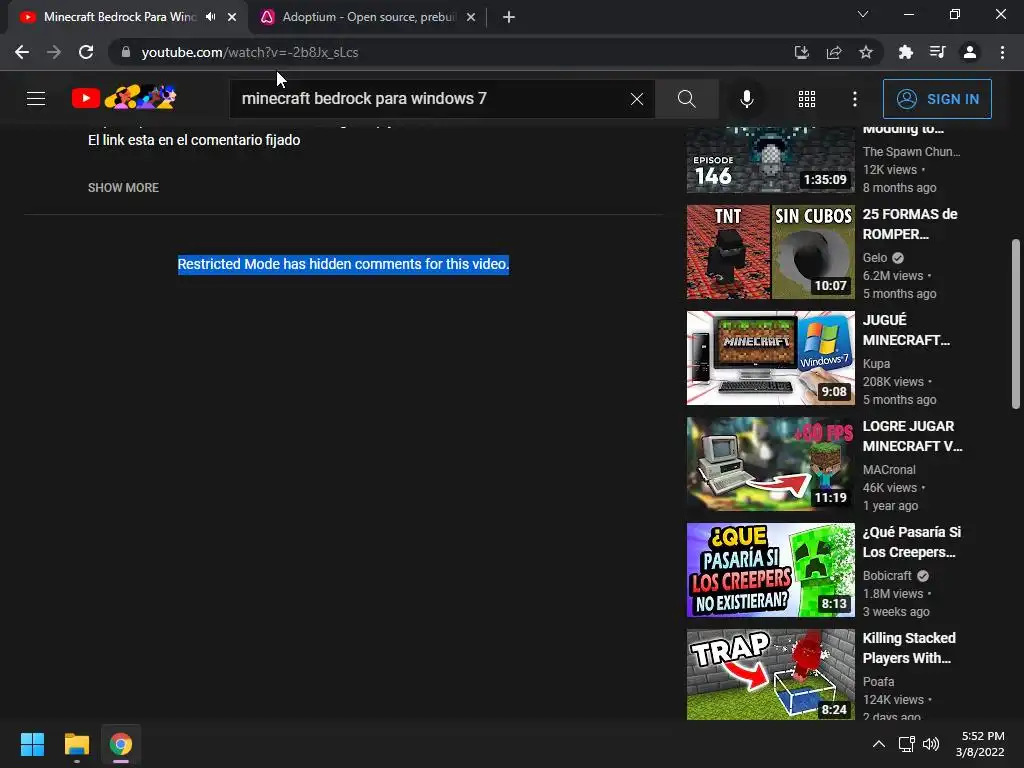Image resolution: width=1024 pixels, height=768 pixels.
Task: Open the YouTube apps grid icon
Action: pyautogui.click(x=807, y=99)
